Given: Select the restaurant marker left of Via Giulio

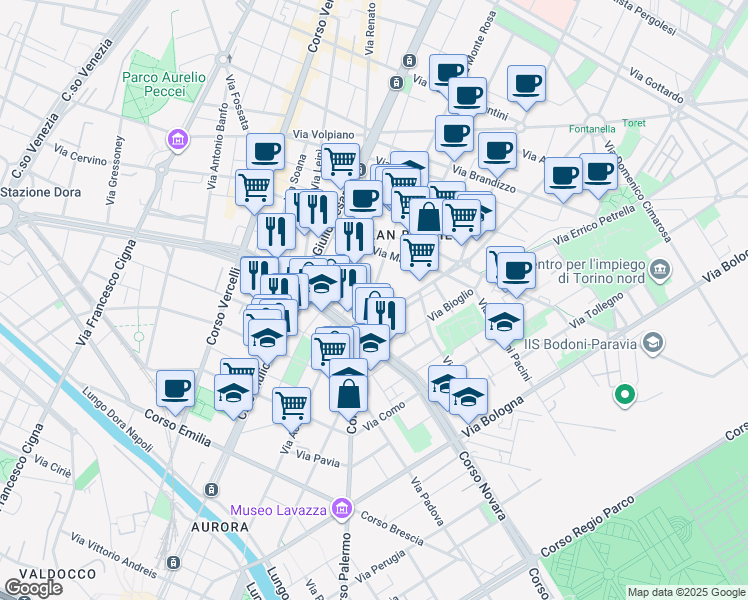Looking at the screenshot, I should pyautogui.click(x=275, y=231).
